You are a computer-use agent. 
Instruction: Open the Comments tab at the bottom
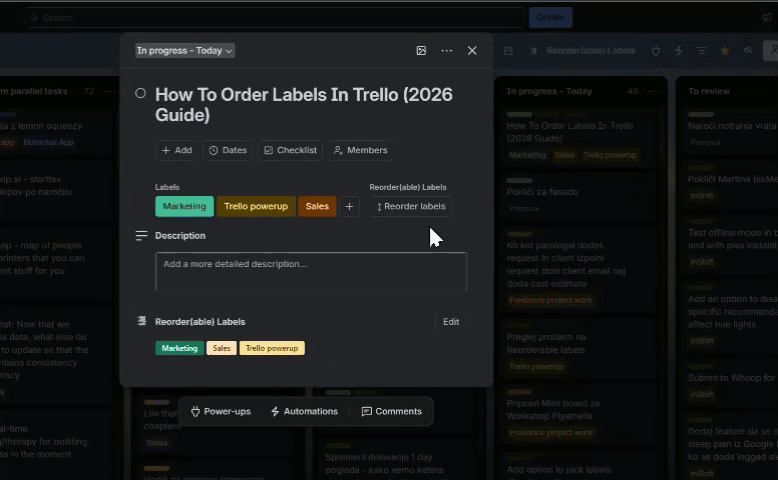(x=391, y=411)
